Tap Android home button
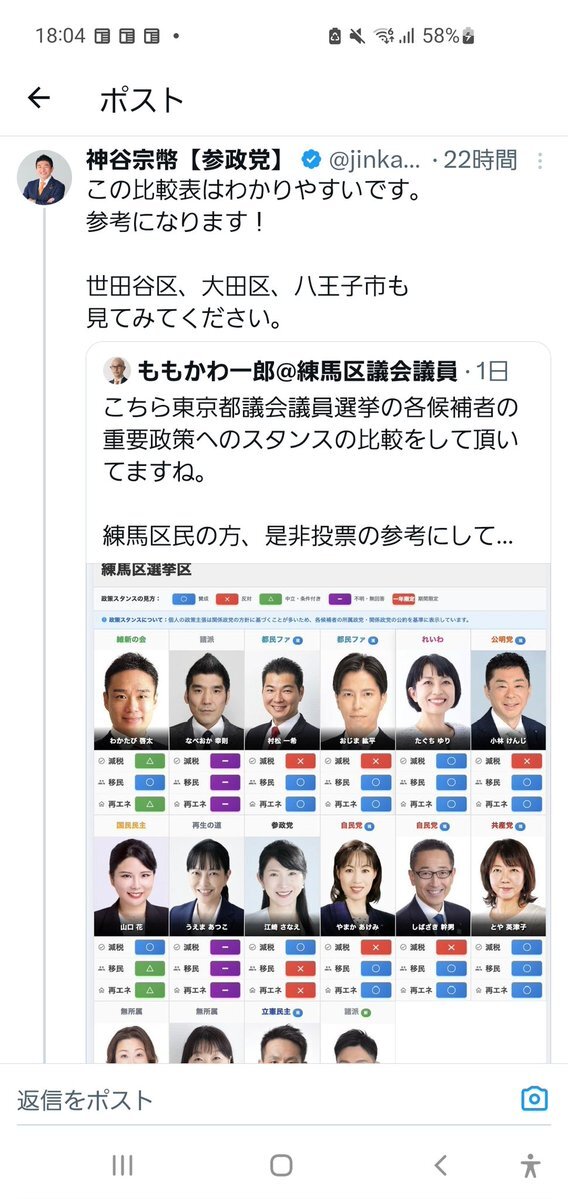Image resolution: width=568 pixels, height=1199 pixels. tap(281, 1165)
